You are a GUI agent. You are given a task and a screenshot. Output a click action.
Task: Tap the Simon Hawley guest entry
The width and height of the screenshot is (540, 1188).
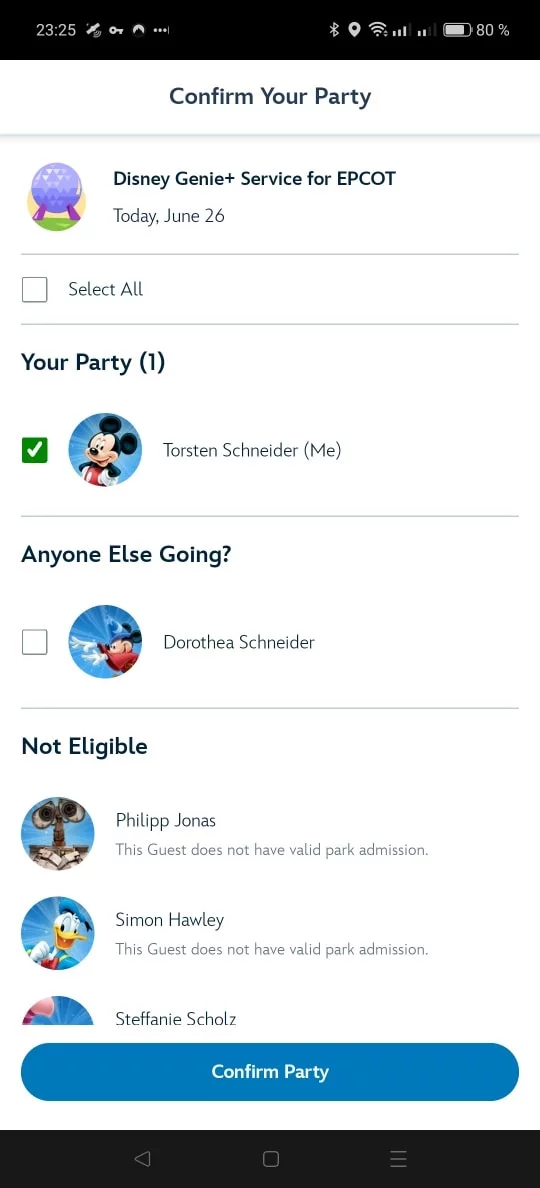270,933
